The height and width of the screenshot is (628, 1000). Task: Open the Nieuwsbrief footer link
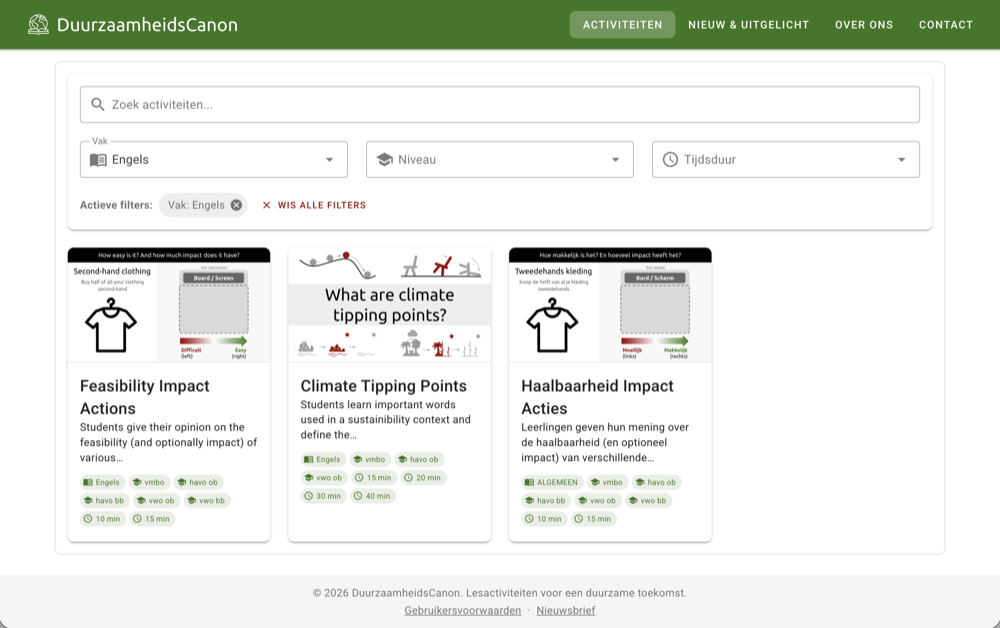[566, 610]
